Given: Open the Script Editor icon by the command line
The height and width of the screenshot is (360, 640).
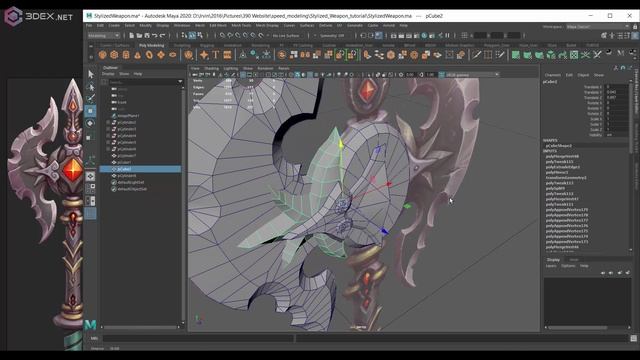Looking at the screenshot, I should (x=633, y=338).
